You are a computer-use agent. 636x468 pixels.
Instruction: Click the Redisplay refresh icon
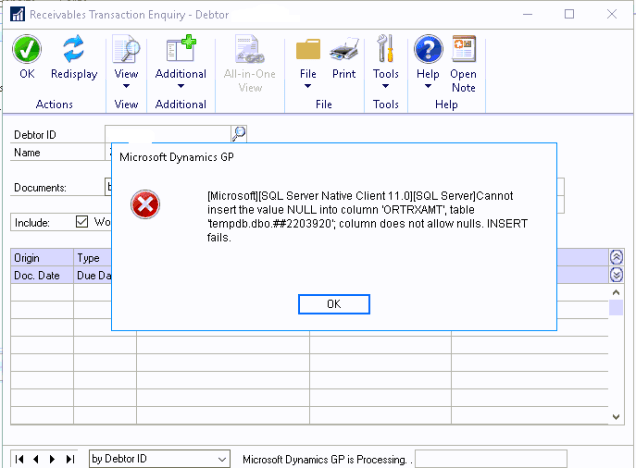(73, 49)
